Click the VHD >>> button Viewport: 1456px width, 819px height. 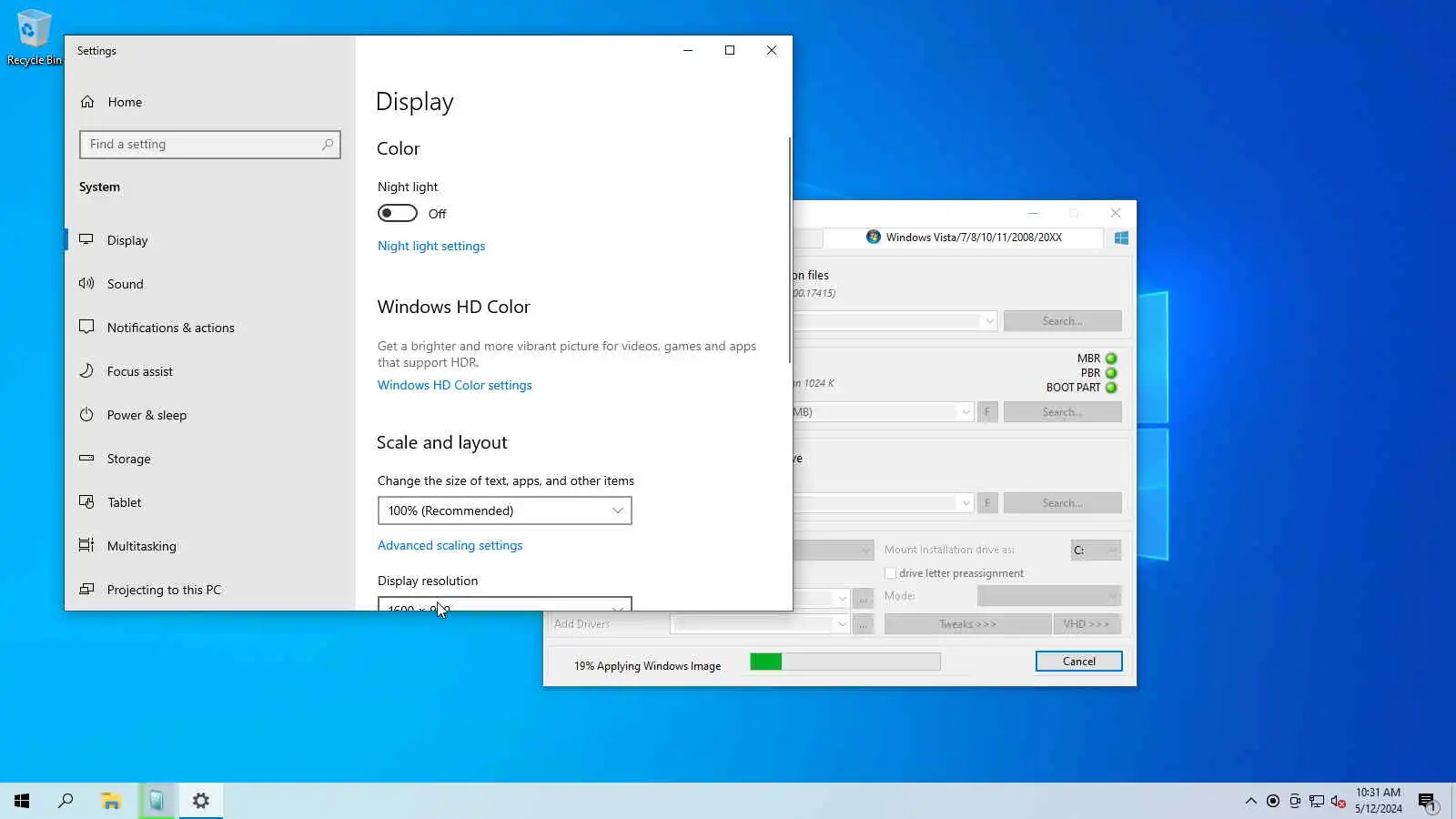[x=1087, y=624]
